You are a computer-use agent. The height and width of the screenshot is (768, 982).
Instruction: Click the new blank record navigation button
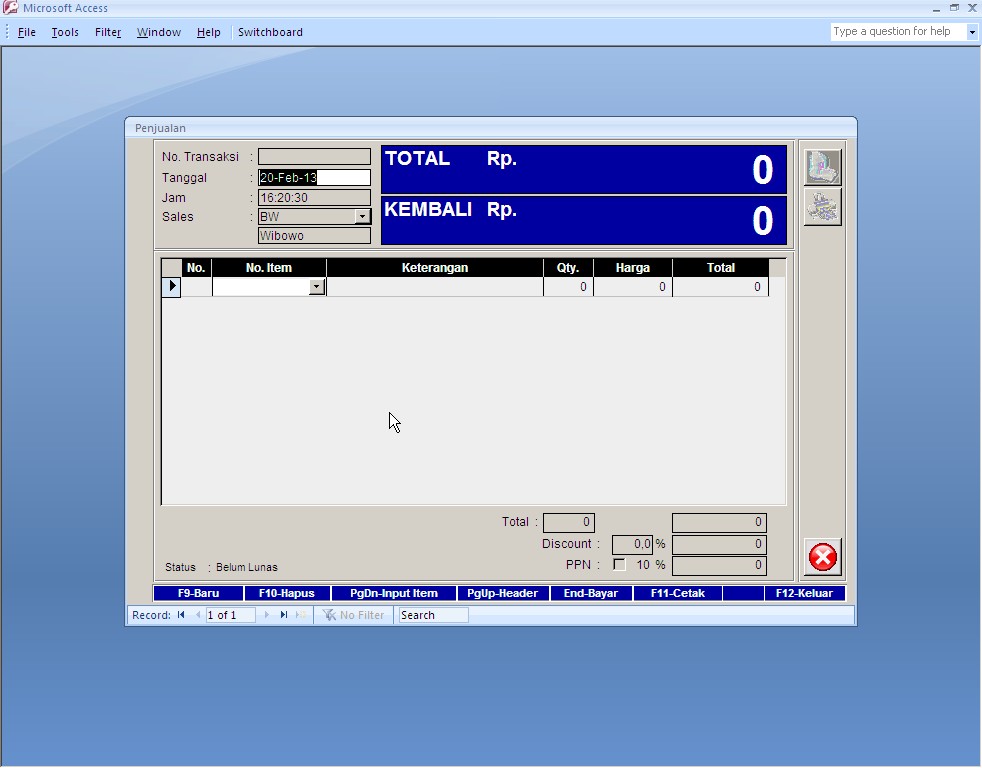301,615
